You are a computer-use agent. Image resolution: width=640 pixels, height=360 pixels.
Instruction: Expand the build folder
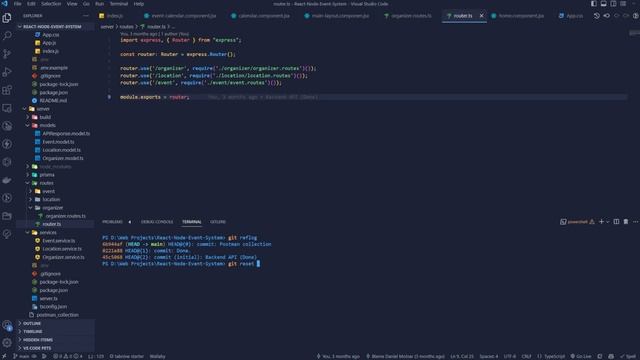[55, 117]
